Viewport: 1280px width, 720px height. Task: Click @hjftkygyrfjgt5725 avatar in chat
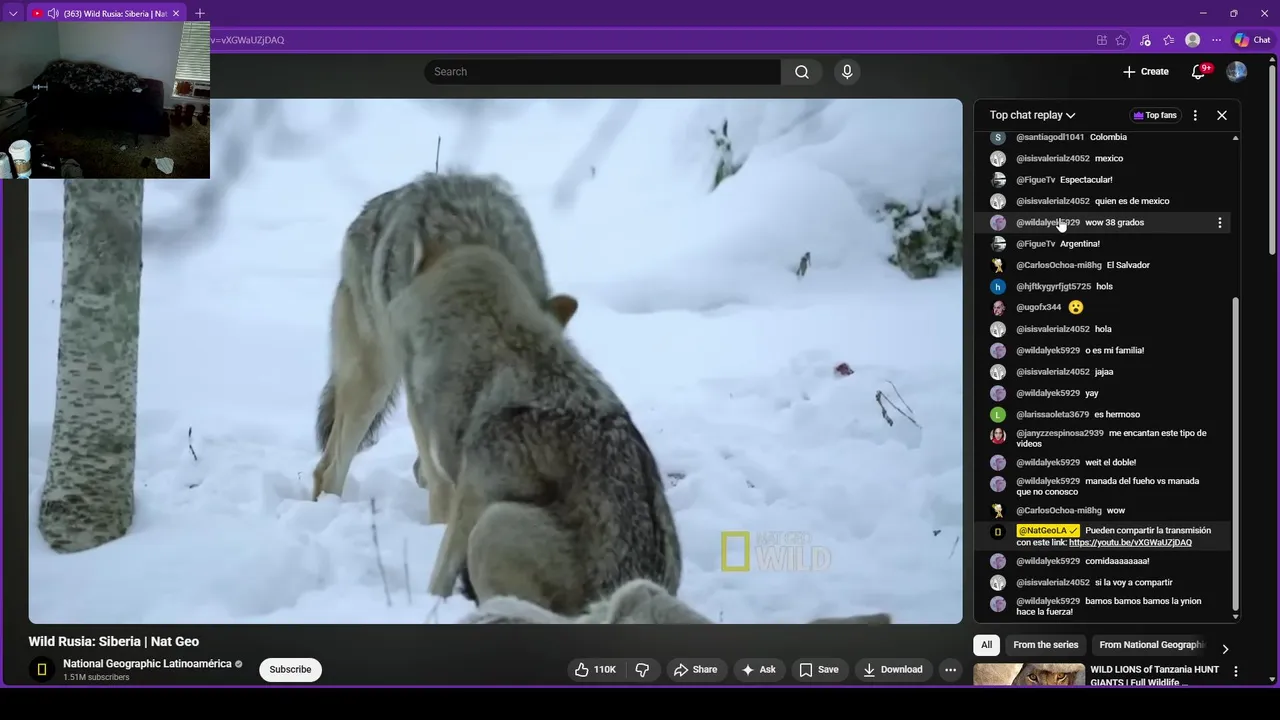998,287
